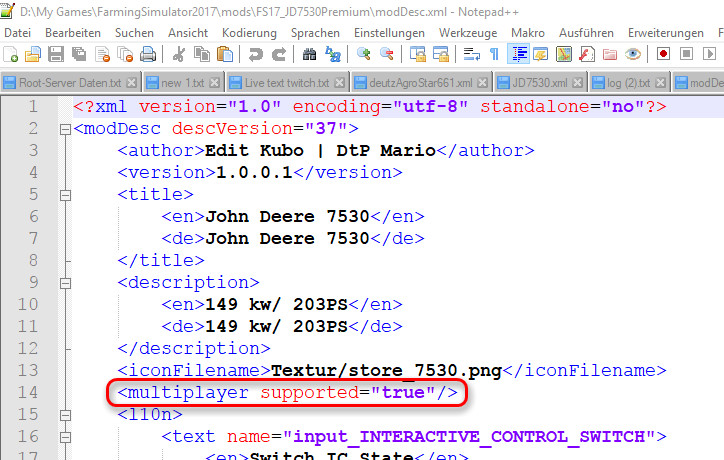Open Folder as Workspace icon
Screen dimensions: 724x460
[x=610, y=54]
